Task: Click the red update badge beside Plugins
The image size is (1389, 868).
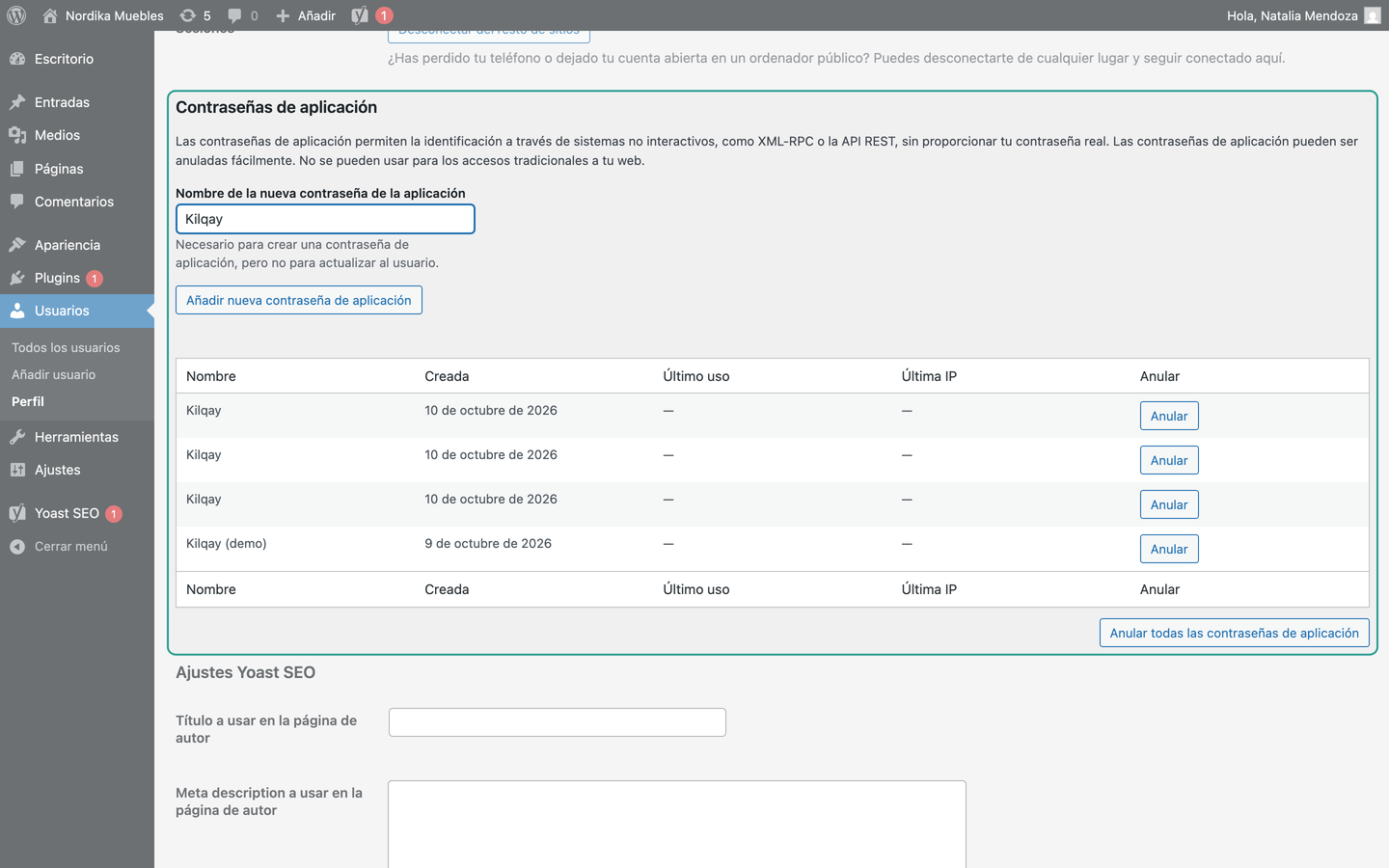Action: coord(95,279)
